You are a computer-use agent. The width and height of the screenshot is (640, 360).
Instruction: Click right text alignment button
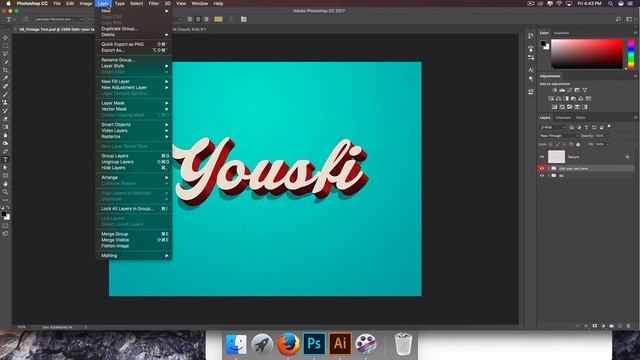(206, 19)
